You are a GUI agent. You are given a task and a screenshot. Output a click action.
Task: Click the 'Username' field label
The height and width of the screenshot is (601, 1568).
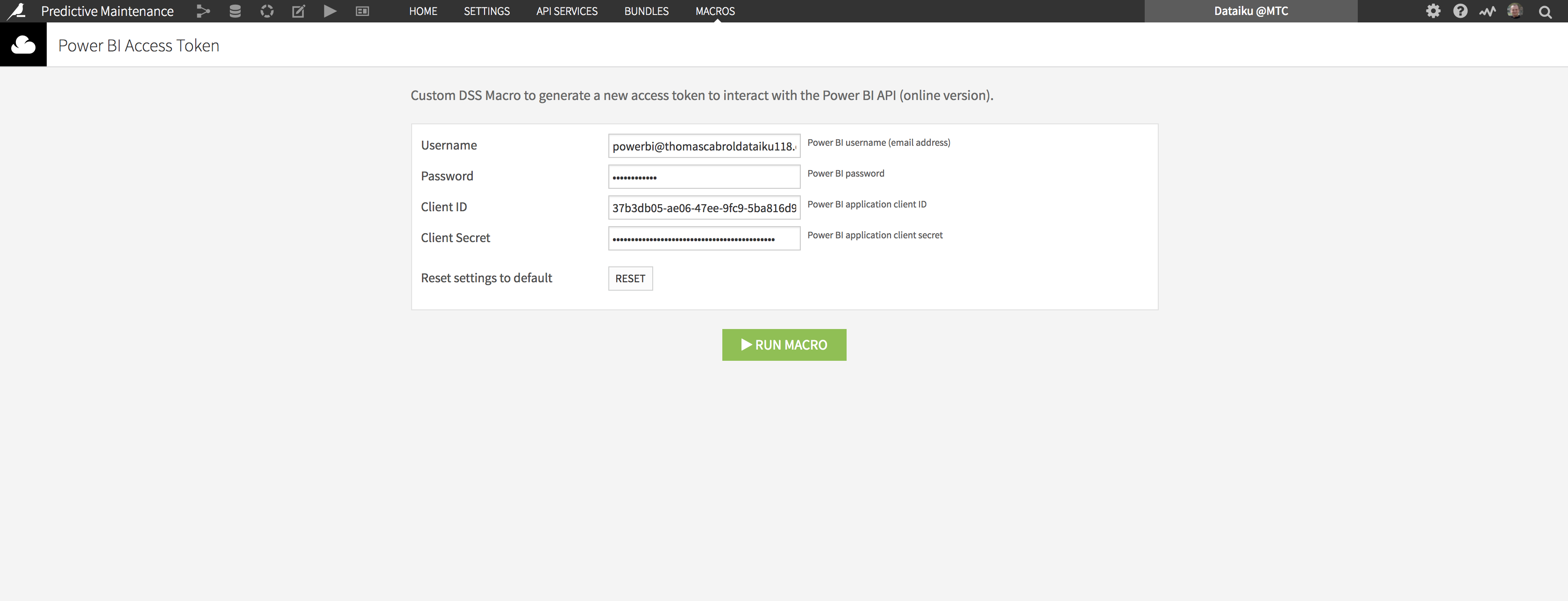[x=449, y=145]
